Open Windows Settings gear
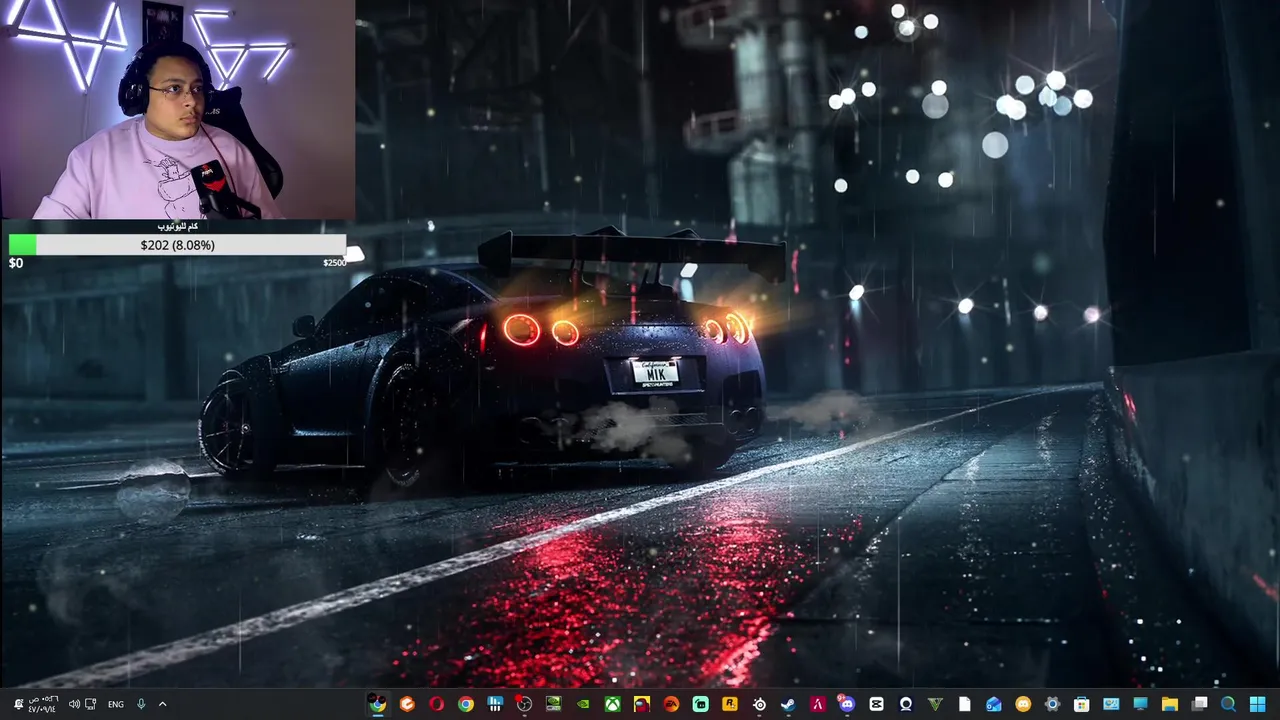 click(x=1052, y=704)
